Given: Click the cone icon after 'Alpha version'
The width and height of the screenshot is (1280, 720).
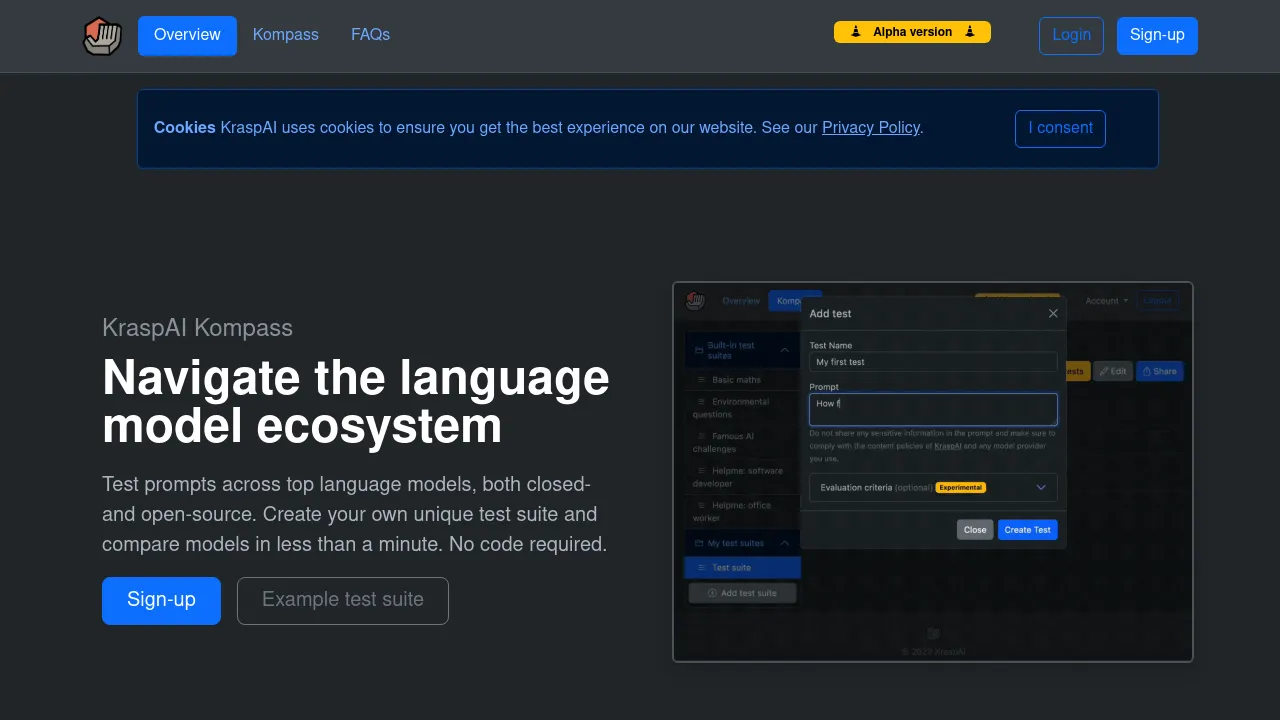Looking at the screenshot, I should (x=970, y=32).
